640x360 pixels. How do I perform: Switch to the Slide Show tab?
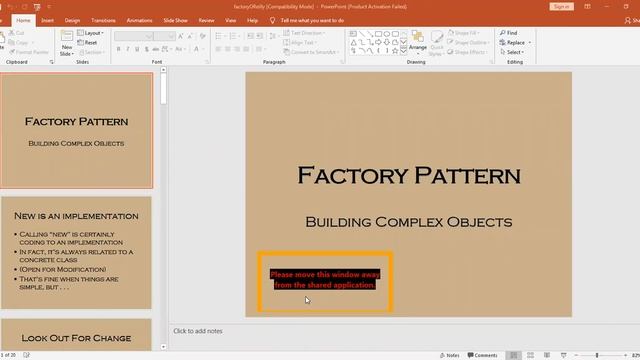click(x=176, y=20)
